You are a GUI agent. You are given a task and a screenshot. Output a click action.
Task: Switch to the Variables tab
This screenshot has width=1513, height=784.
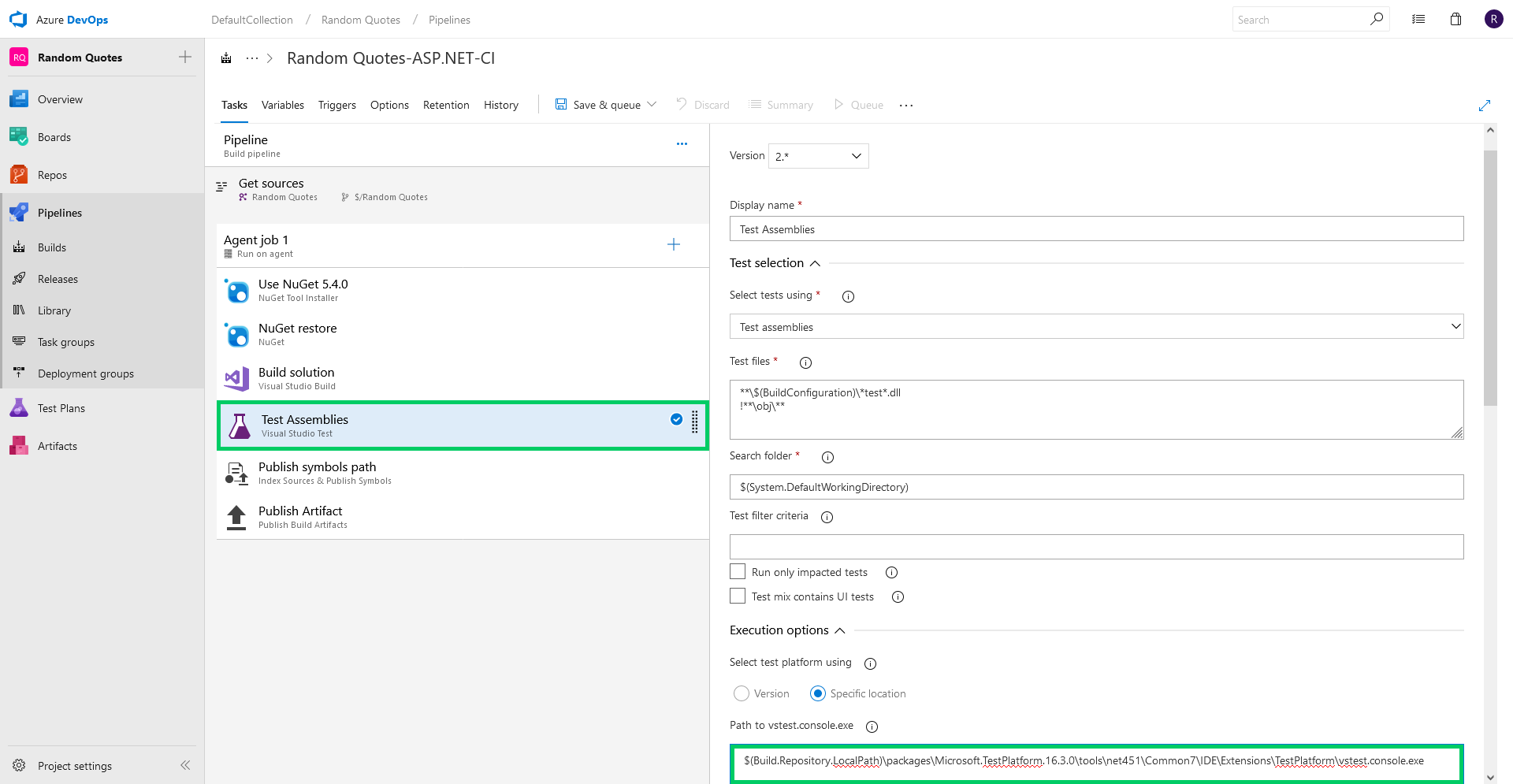[283, 105]
